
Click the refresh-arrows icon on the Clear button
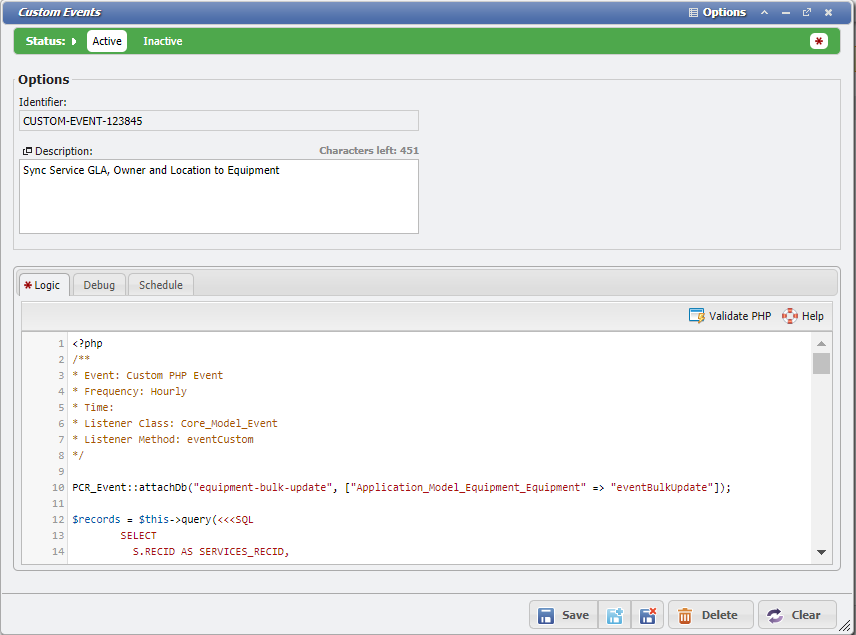775,615
